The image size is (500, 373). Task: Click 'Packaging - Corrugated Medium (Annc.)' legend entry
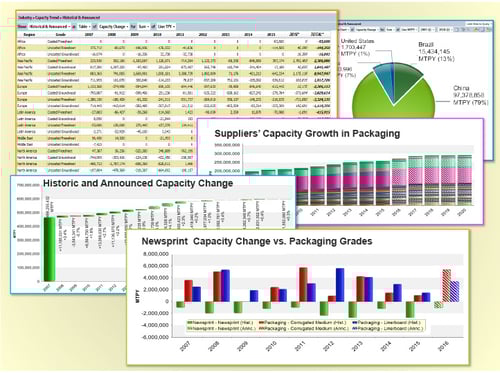[303, 329]
